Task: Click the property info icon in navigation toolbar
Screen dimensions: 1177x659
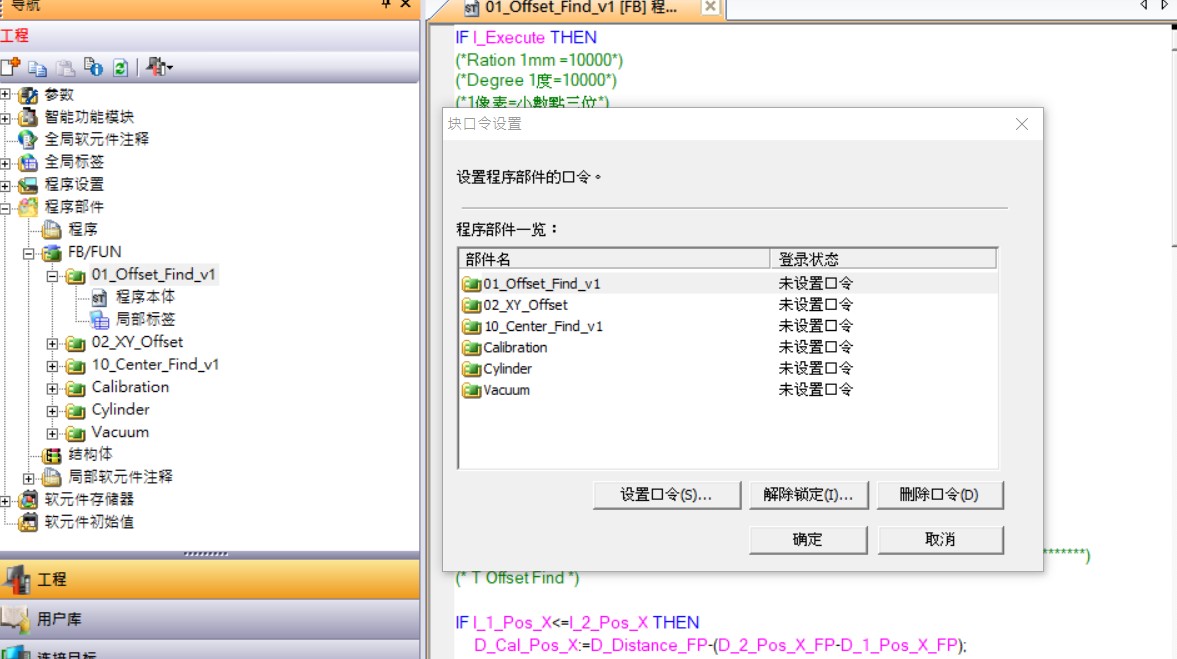Action: [93, 67]
